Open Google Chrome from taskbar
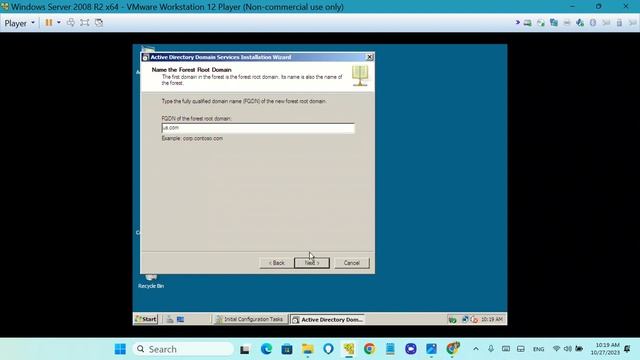640x360 pixels. tap(369, 349)
